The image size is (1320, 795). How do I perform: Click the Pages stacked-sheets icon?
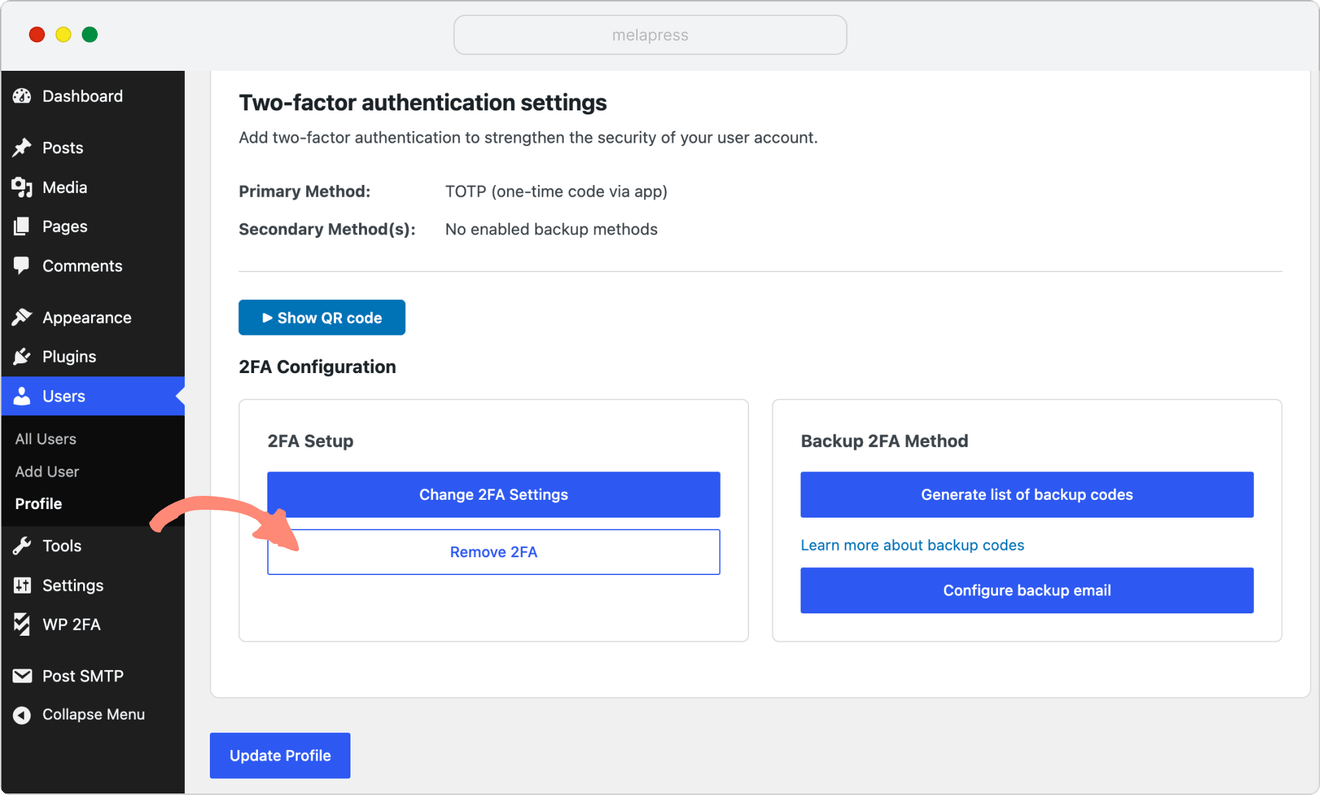coord(21,226)
